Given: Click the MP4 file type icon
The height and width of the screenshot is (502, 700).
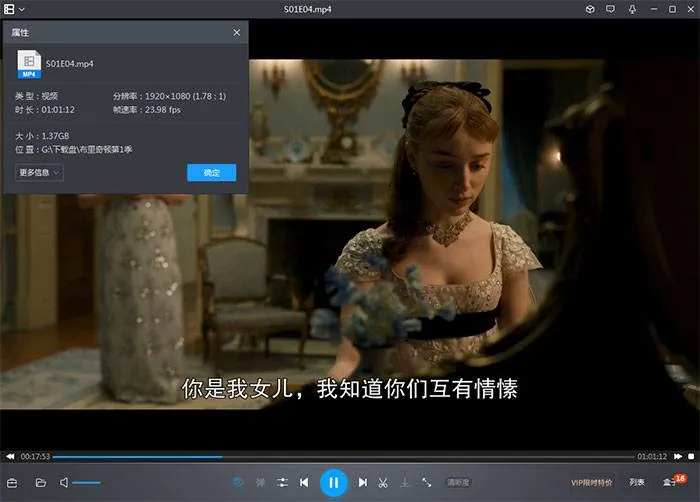Looking at the screenshot, I should click(x=29, y=64).
